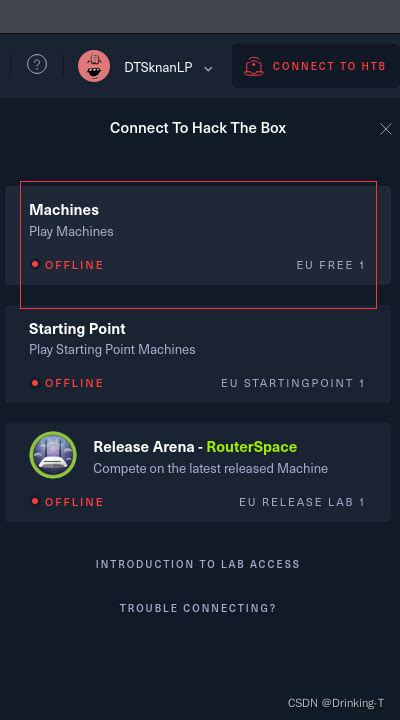Image resolution: width=400 pixels, height=720 pixels.
Task: Expand the DTSknanLP account dropdown chevron
Action: [x=208, y=69]
